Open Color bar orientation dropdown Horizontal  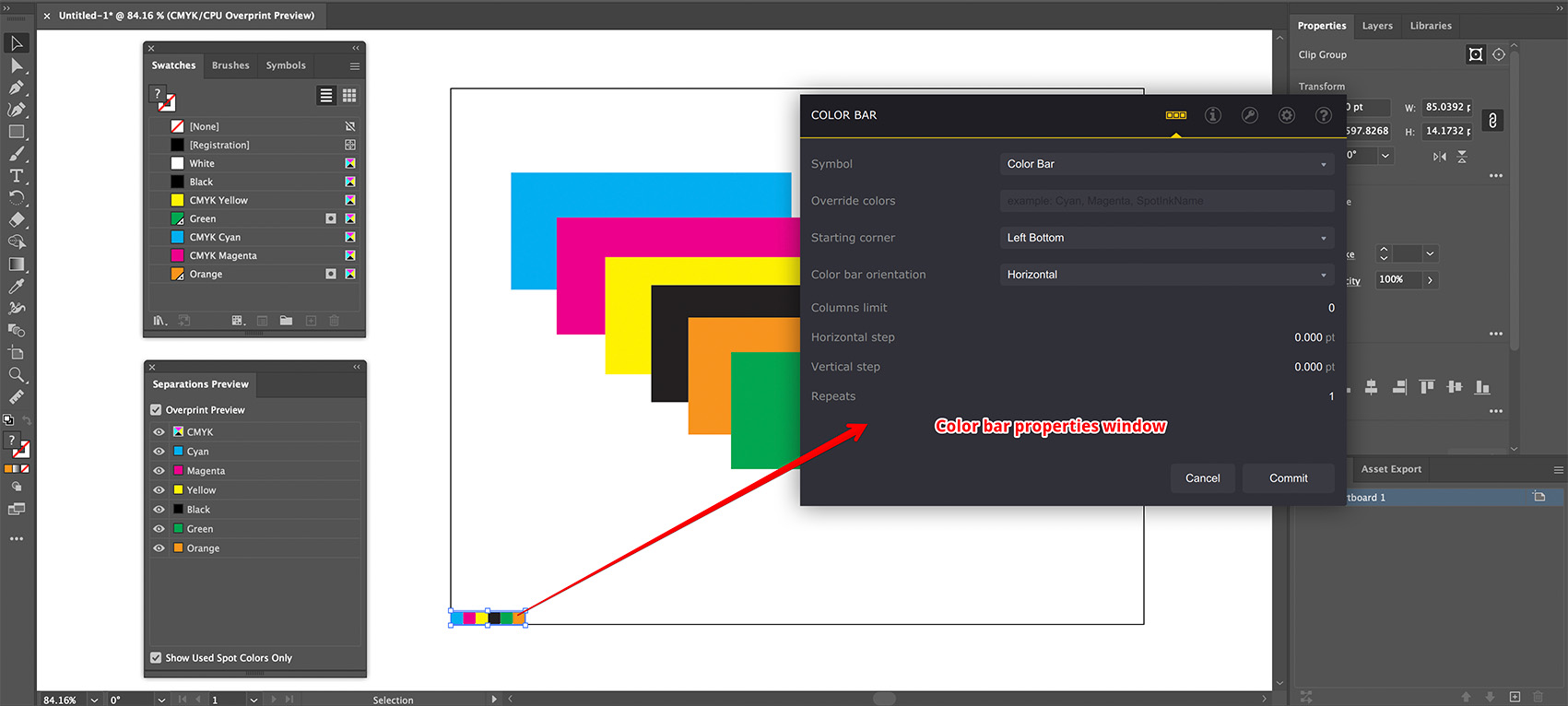point(1167,275)
